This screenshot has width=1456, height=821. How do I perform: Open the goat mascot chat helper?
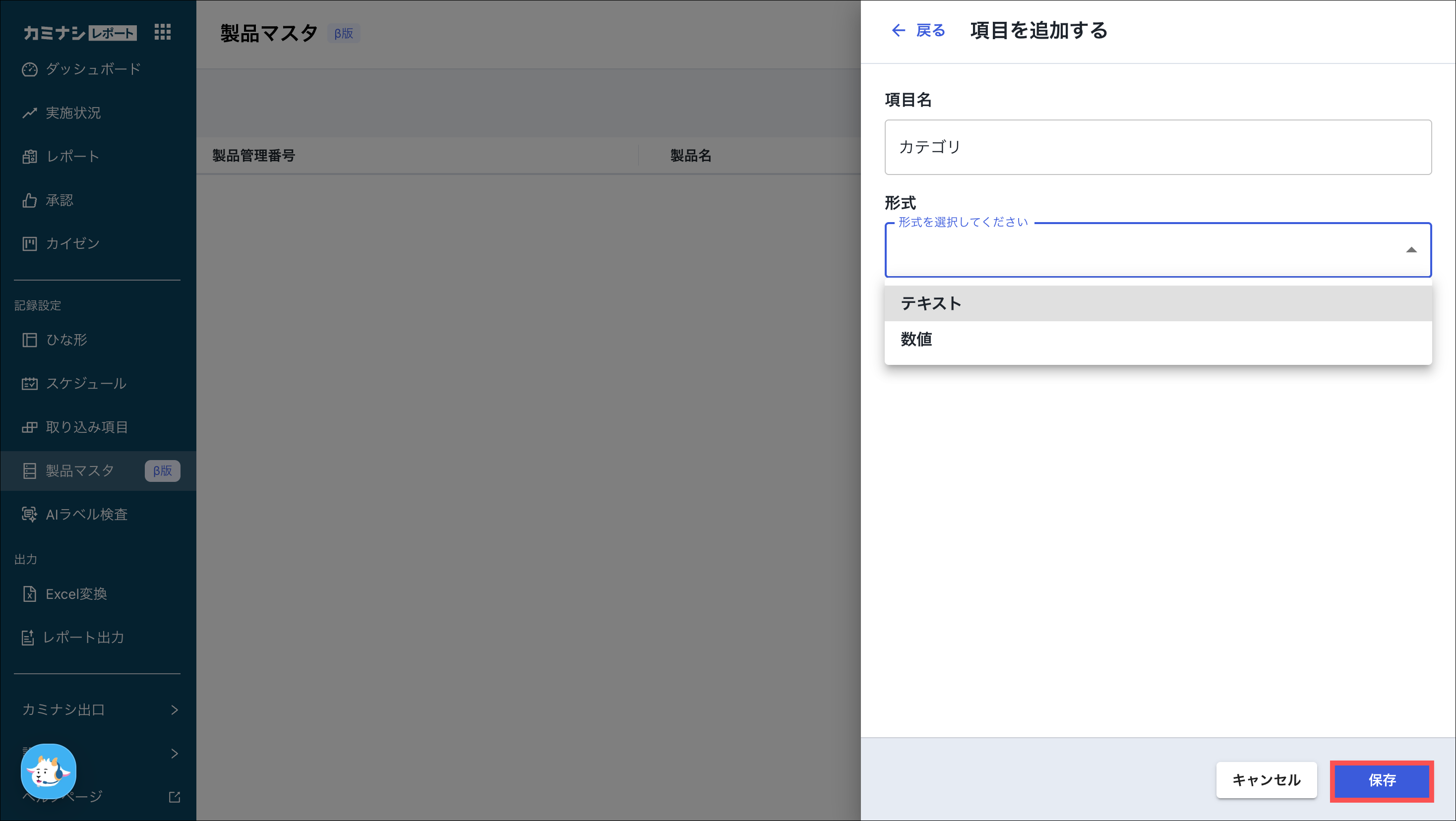[x=49, y=771]
